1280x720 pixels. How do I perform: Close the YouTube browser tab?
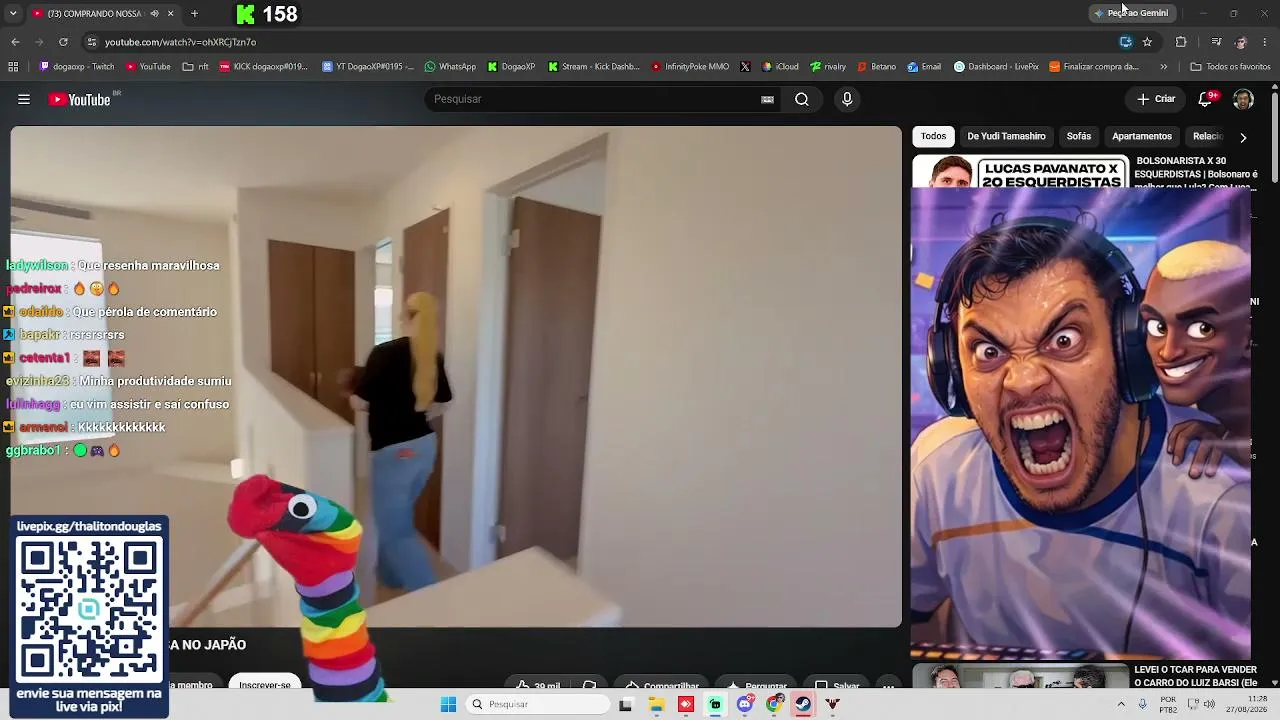click(x=170, y=14)
